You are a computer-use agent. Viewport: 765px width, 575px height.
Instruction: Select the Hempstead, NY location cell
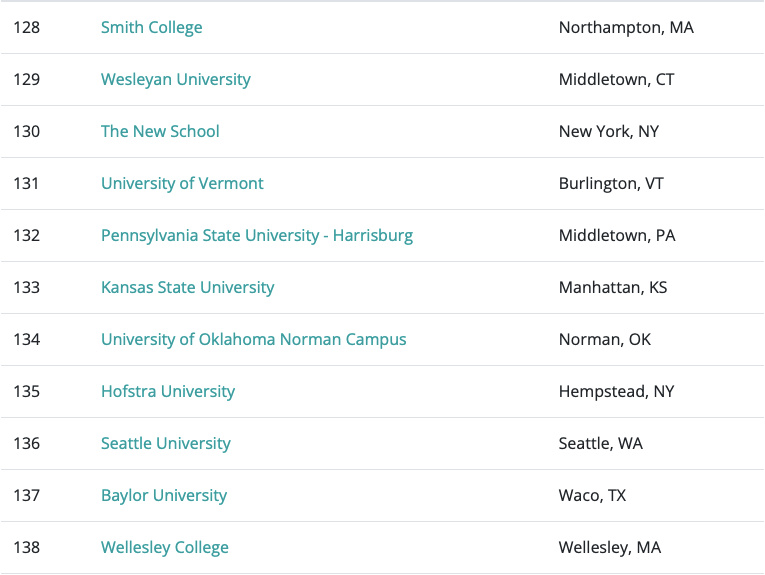[616, 392]
